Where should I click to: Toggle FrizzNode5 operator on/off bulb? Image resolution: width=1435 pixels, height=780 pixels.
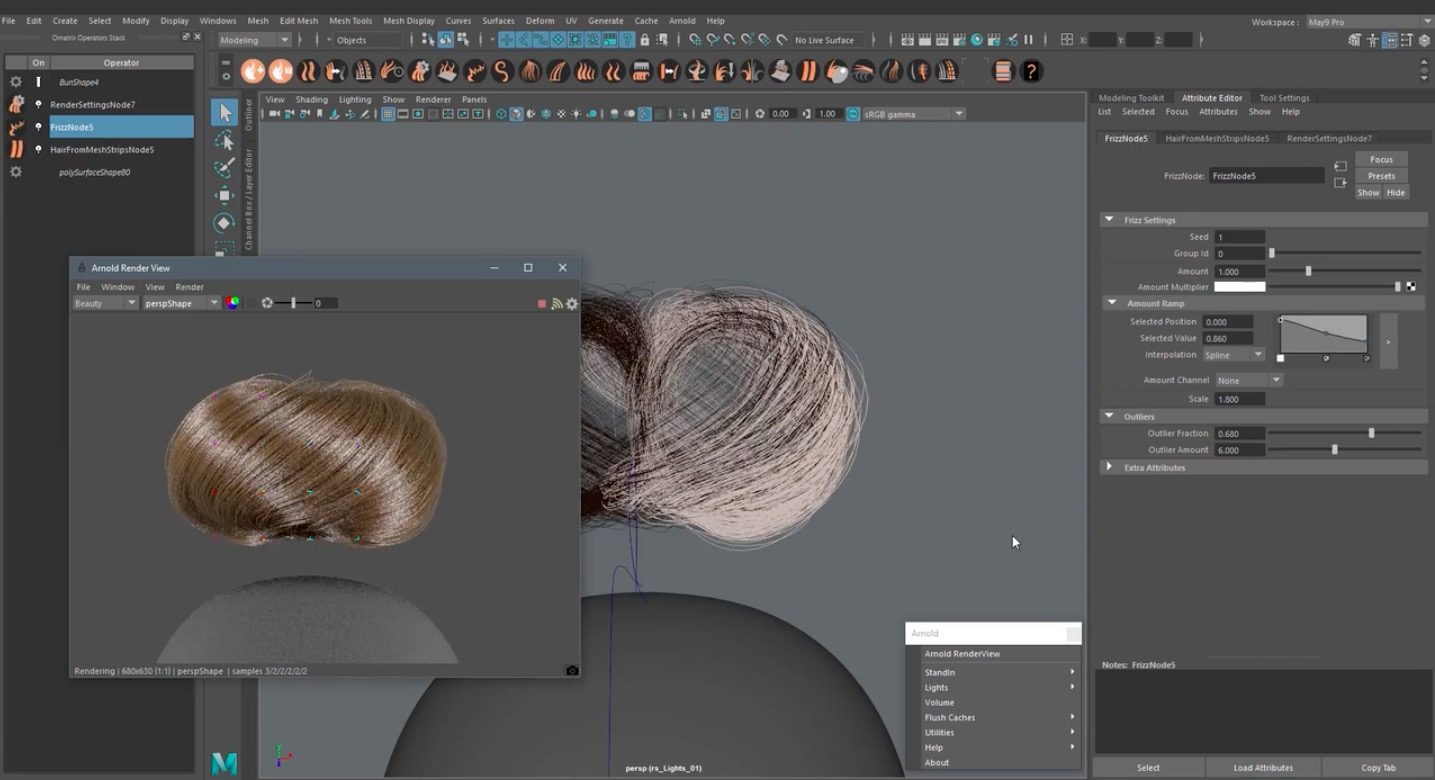click(39, 127)
